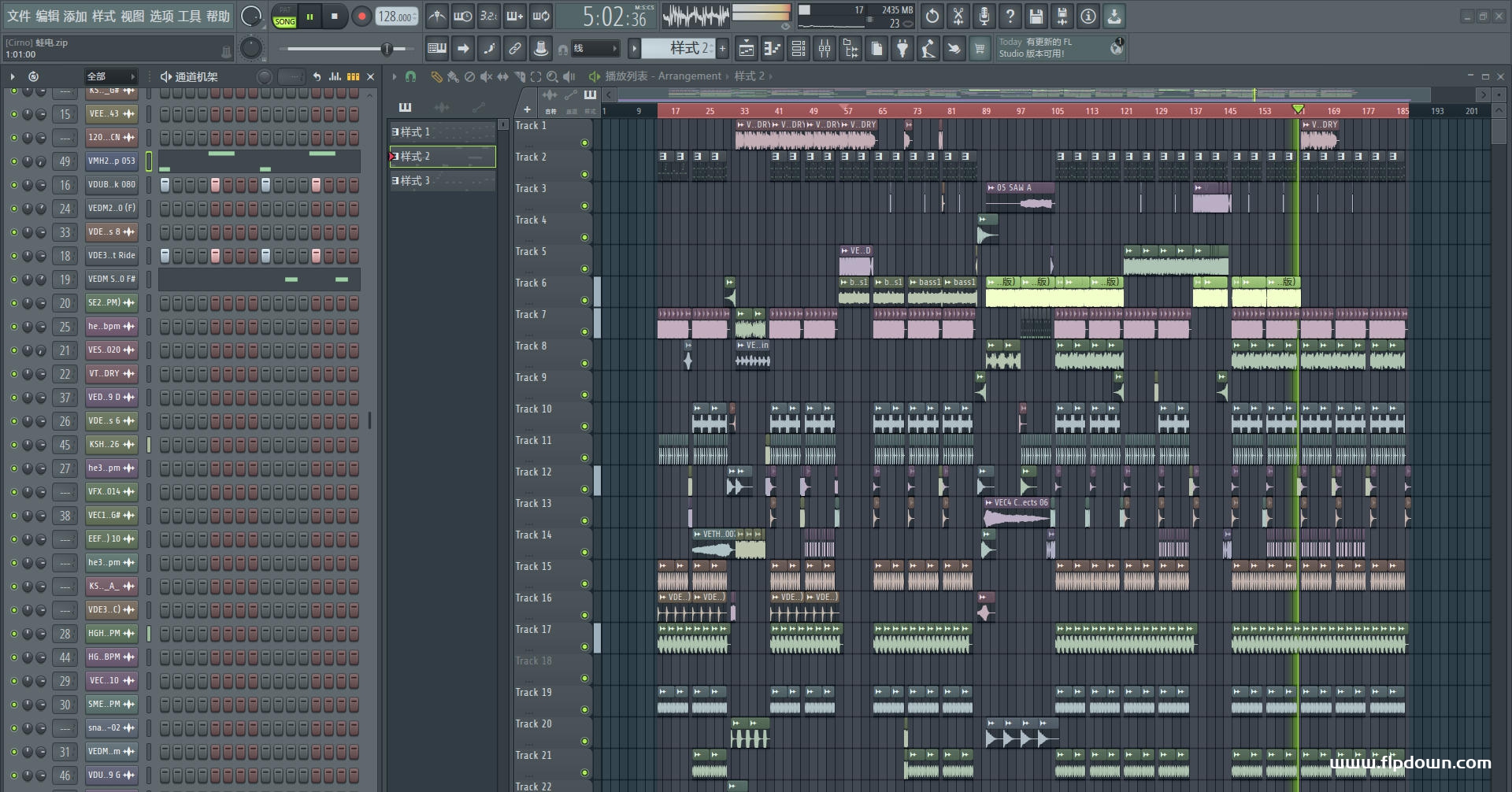
Task: Select the playlist Mute tool
Action: [x=486, y=76]
